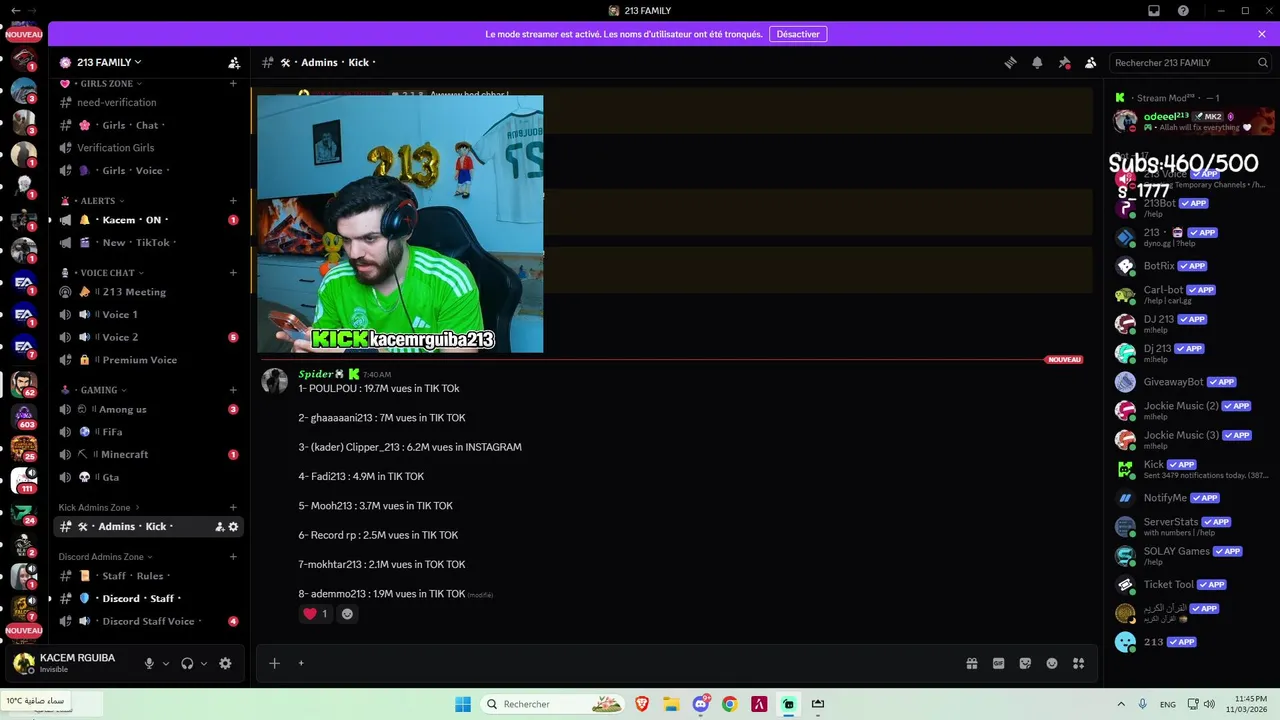Toggle microphone mute in user panel
This screenshot has height=720, width=1280.
pyautogui.click(x=149, y=663)
